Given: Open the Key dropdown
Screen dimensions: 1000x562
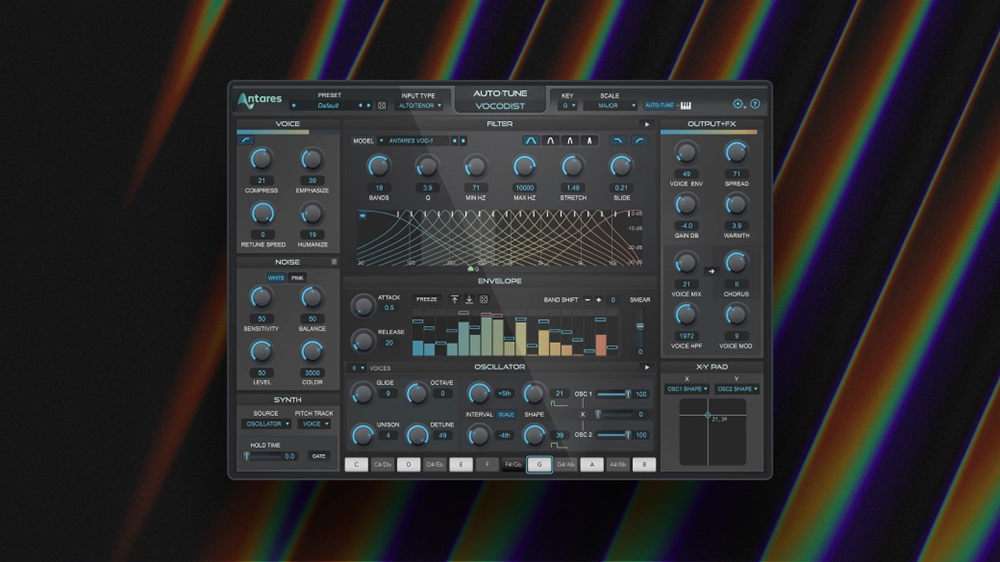Looking at the screenshot, I should (568, 106).
